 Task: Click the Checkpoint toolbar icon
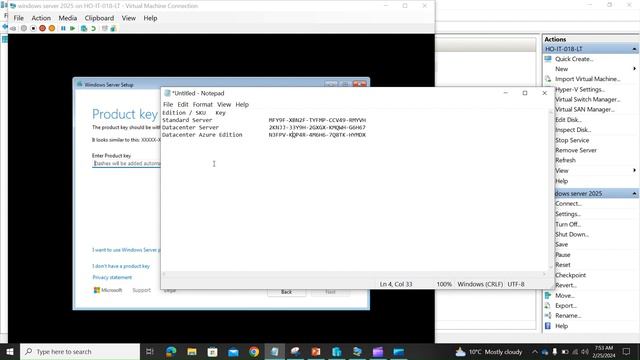tap(84, 28)
